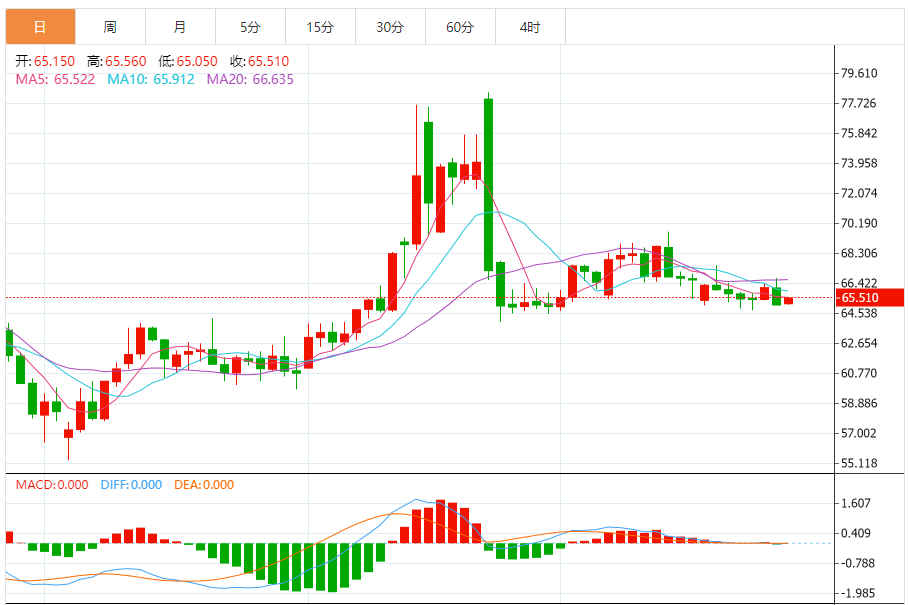Show the 30分 interval chart
908x605 pixels.
click(x=390, y=27)
